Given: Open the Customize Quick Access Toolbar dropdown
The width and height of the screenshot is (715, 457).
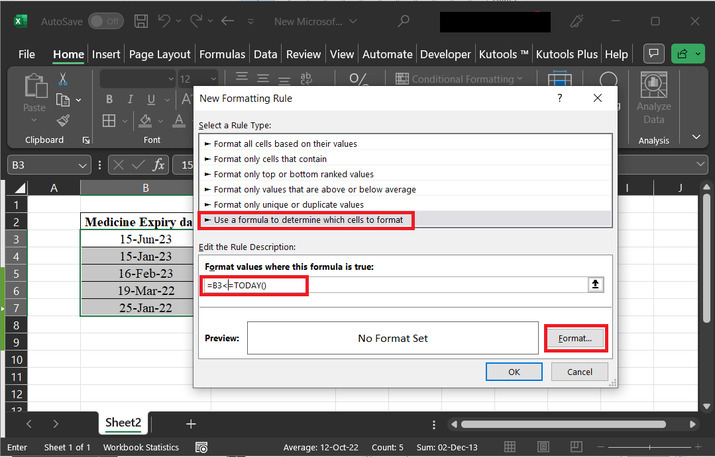Looking at the screenshot, I should click(x=250, y=21).
